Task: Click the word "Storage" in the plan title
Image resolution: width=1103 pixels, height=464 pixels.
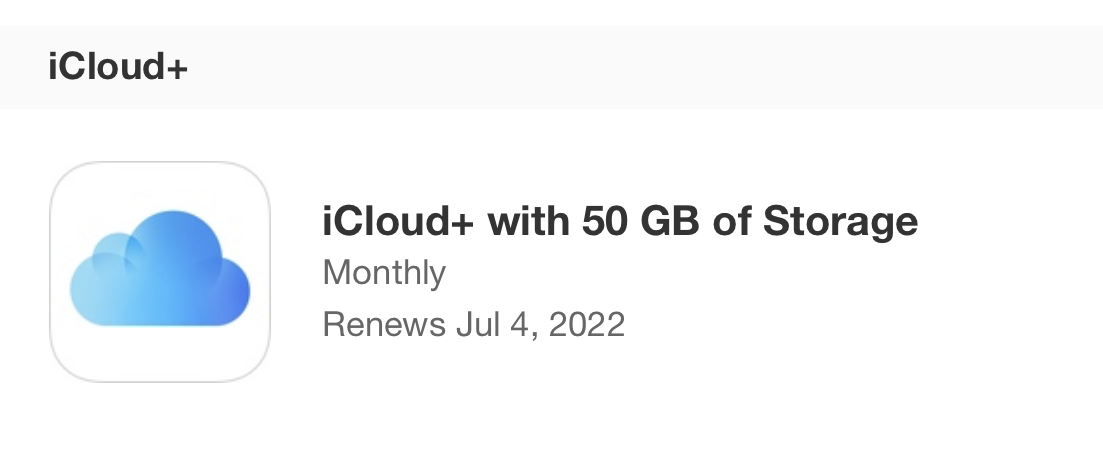Action: 840,221
